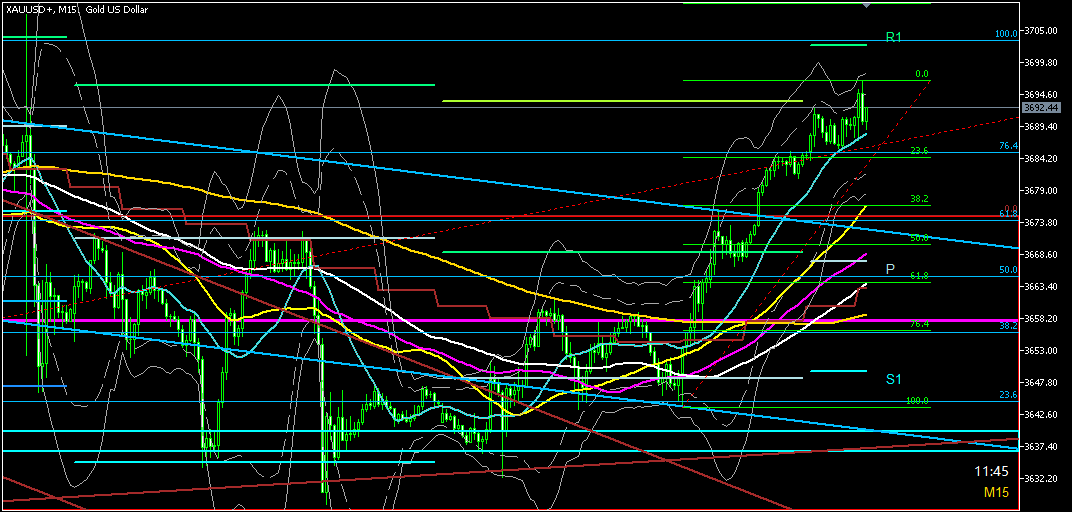Click the chart shift triangle marker at top
This screenshot has height=512, width=1072.
(867, 6)
